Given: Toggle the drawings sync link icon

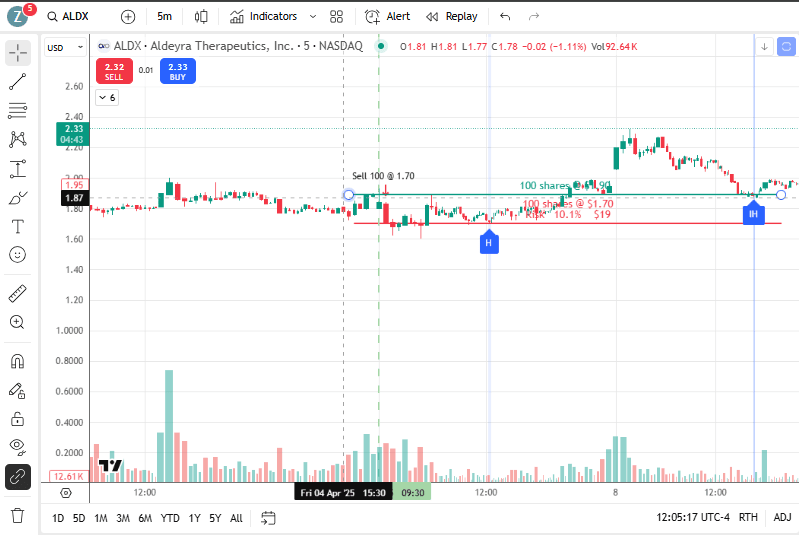Looking at the screenshot, I should coord(18,477).
